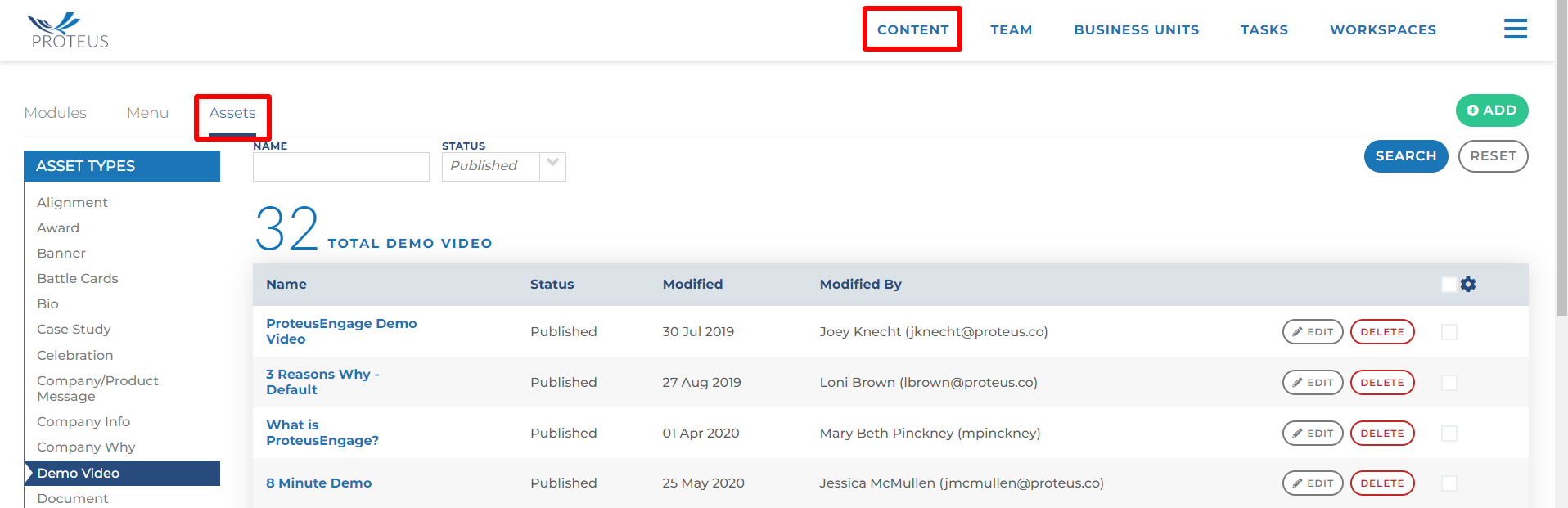Open the Status dropdown arrow

(552, 166)
